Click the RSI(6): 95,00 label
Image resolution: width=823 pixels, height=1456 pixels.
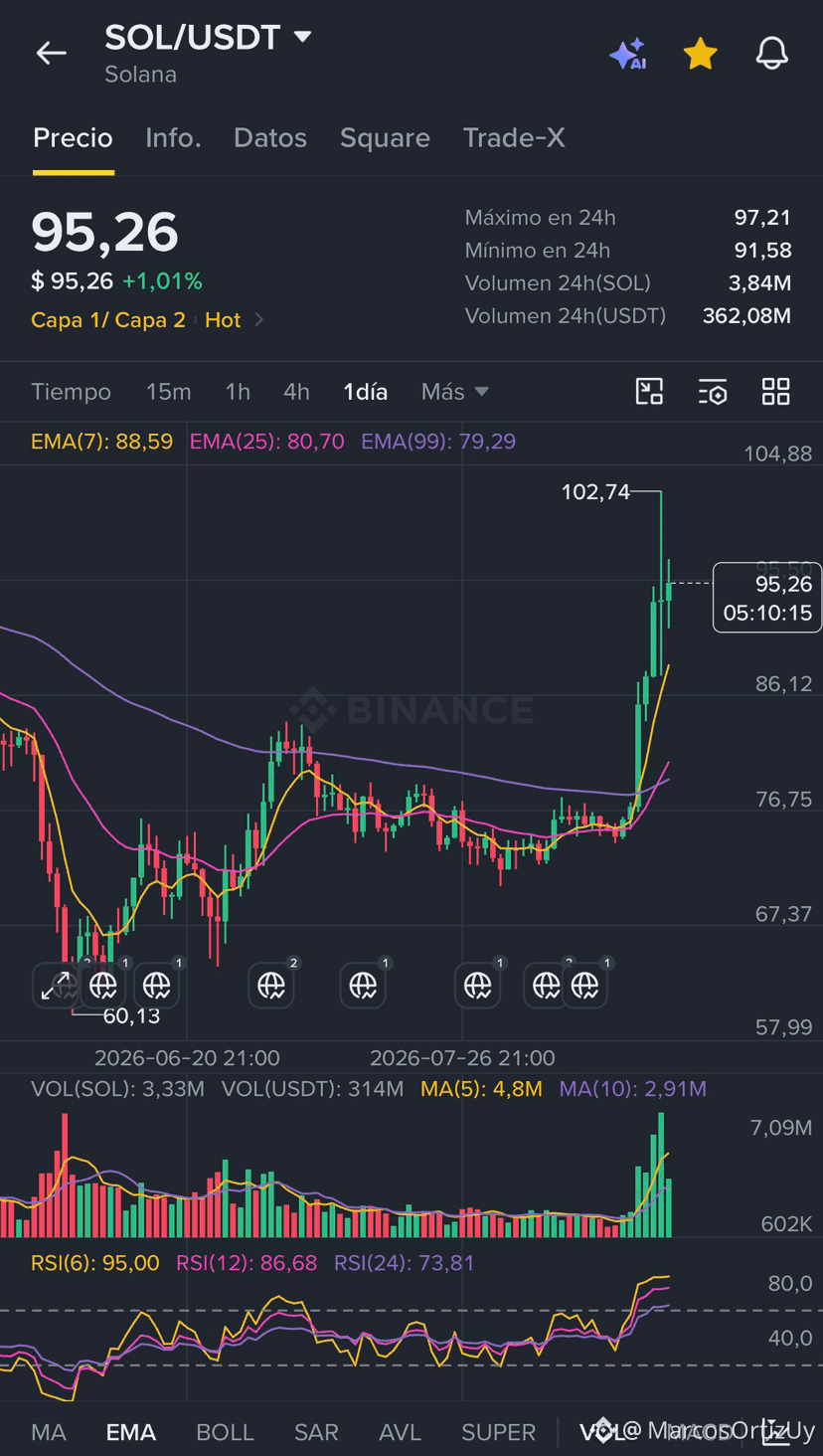pyautogui.click(x=94, y=1263)
